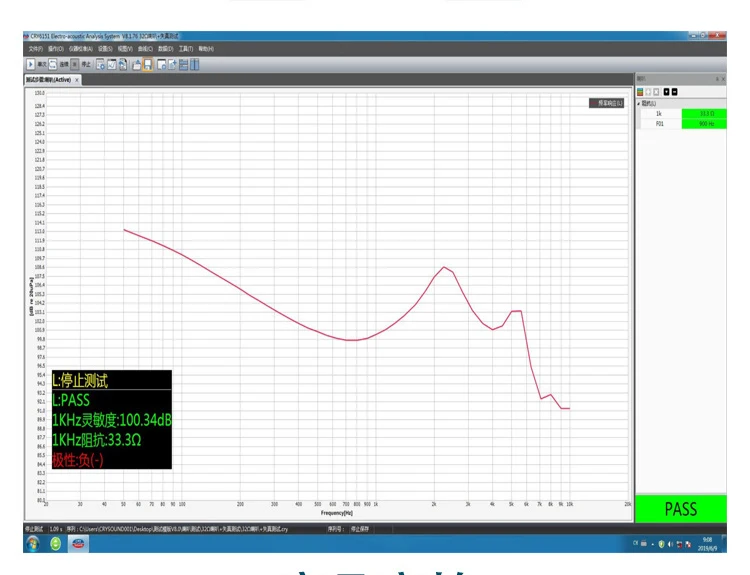Tile panels horizontally via toolbar icon
Image resolution: width=750 pixels, height=575 pixels.
coord(183,65)
